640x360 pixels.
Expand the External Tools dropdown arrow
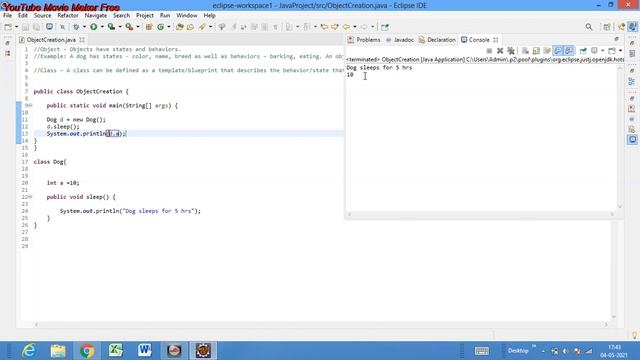point(138,27)
